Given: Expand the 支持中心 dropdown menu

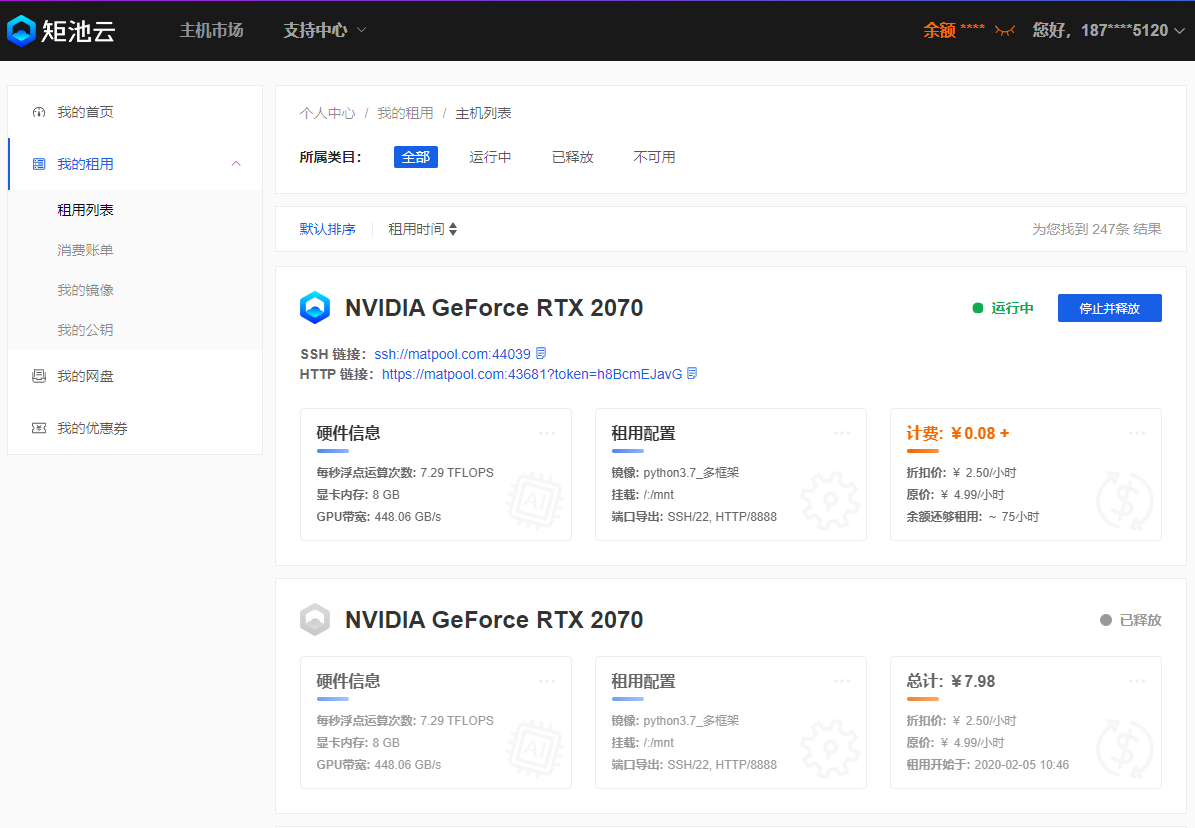Looking at the screenshot, I should tap(325, 30).
